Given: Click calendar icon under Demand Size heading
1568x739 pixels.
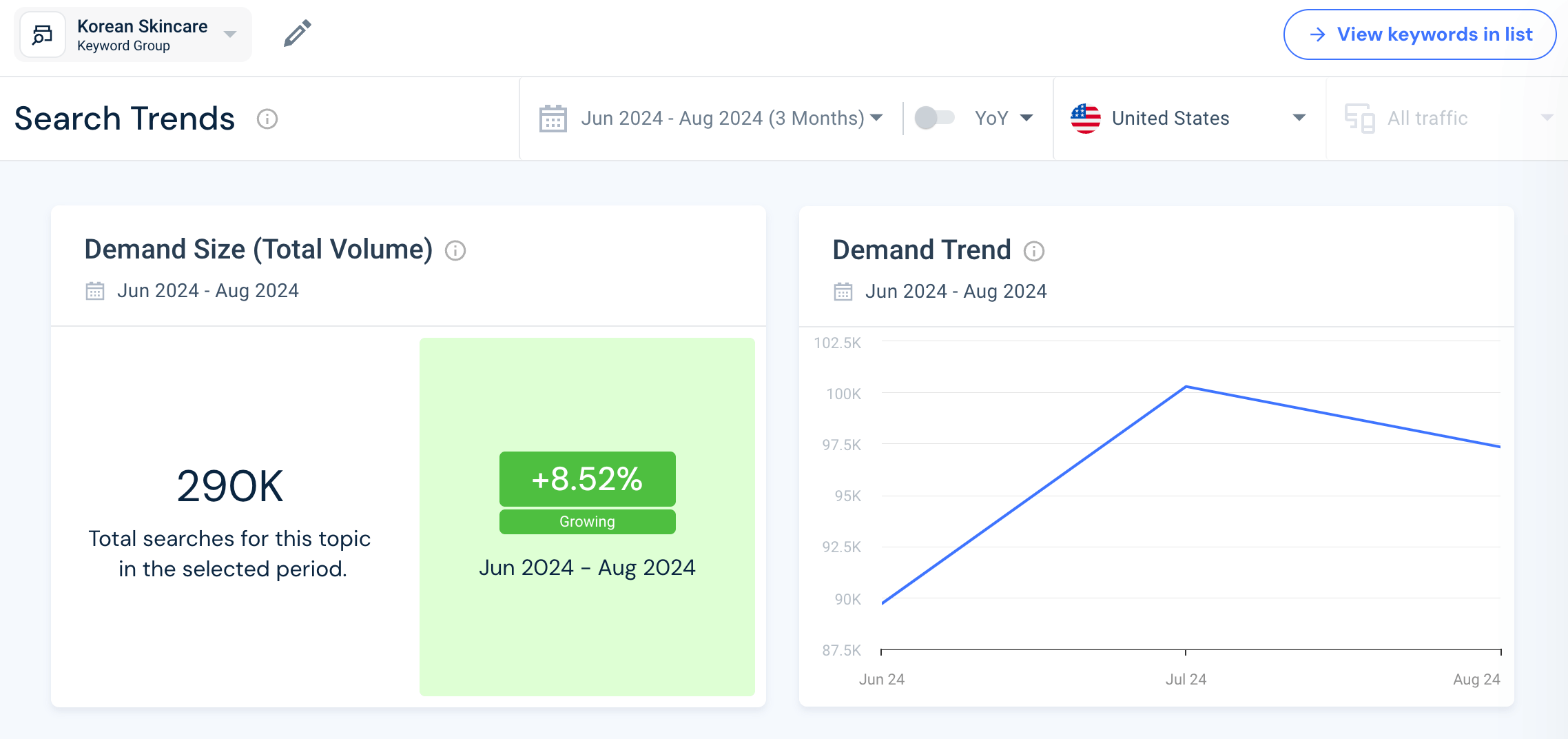Looking at the screenshot, I should (x=95, y=292).
